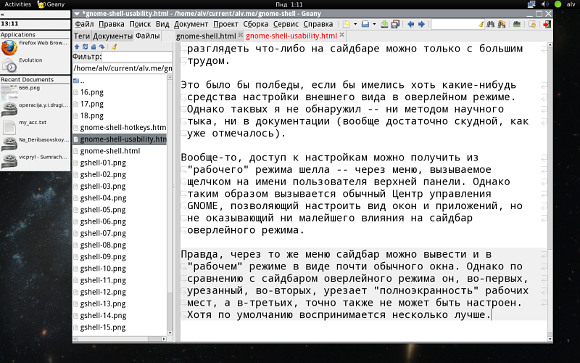Select gshell-15.png in file list
Viewport: 580px width, 363px height.
[x=120, y=327]
